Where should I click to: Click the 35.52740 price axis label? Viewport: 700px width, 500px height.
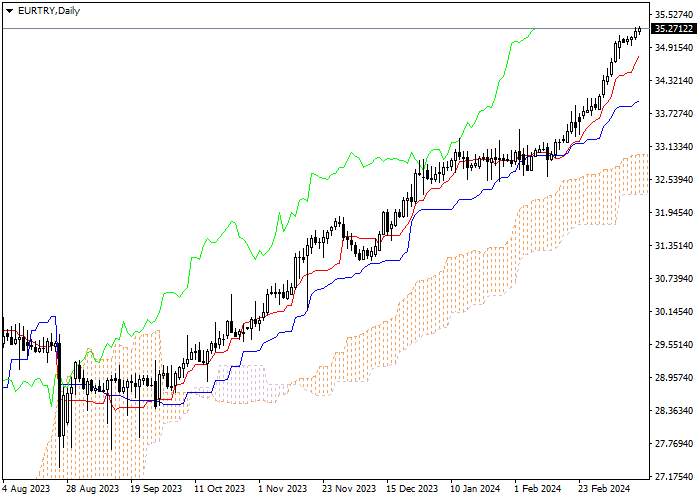674,15
